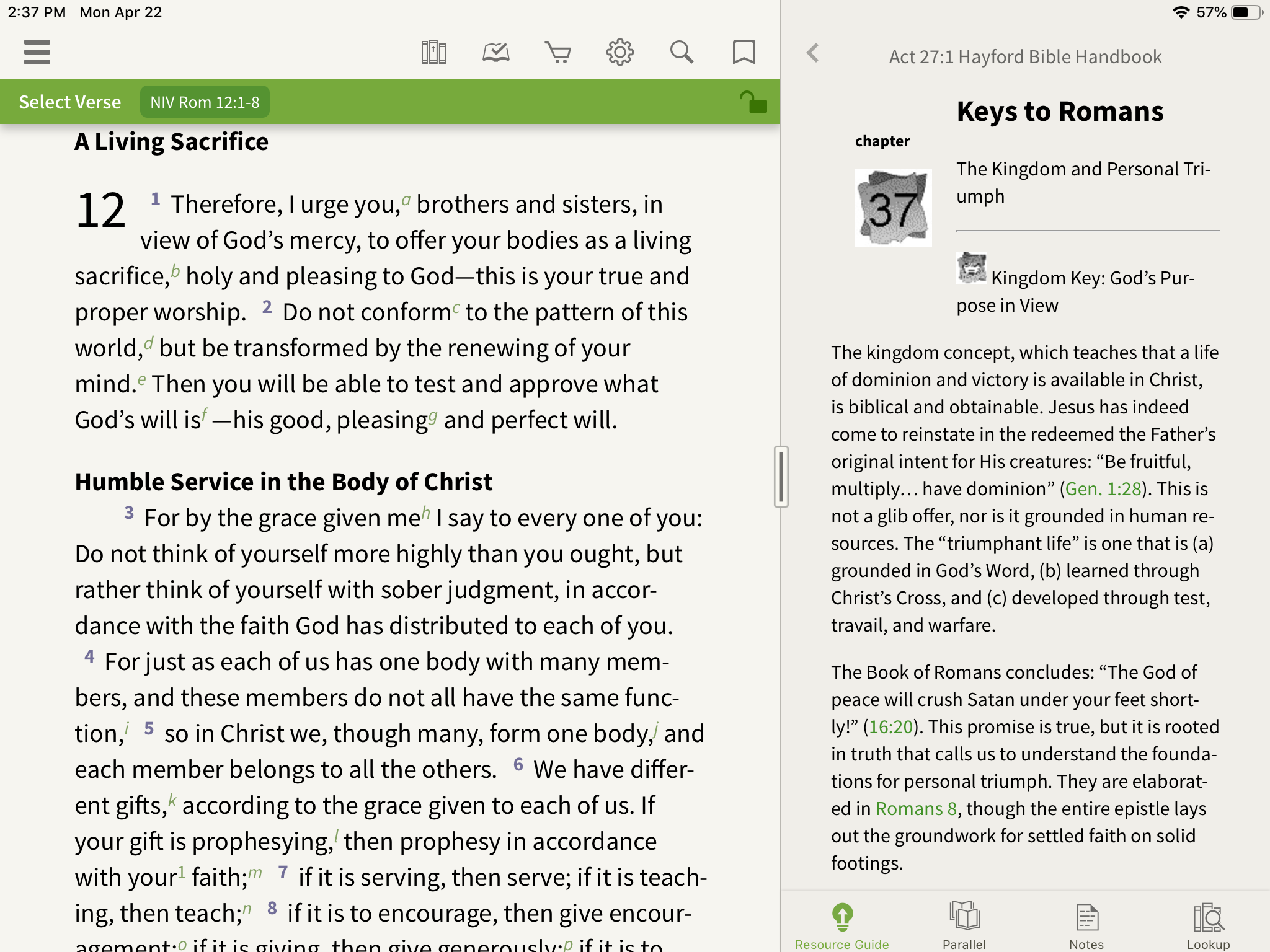
Task: Open footnote e after "mind"
Action: pyautogui.click(x=142, y=379)
